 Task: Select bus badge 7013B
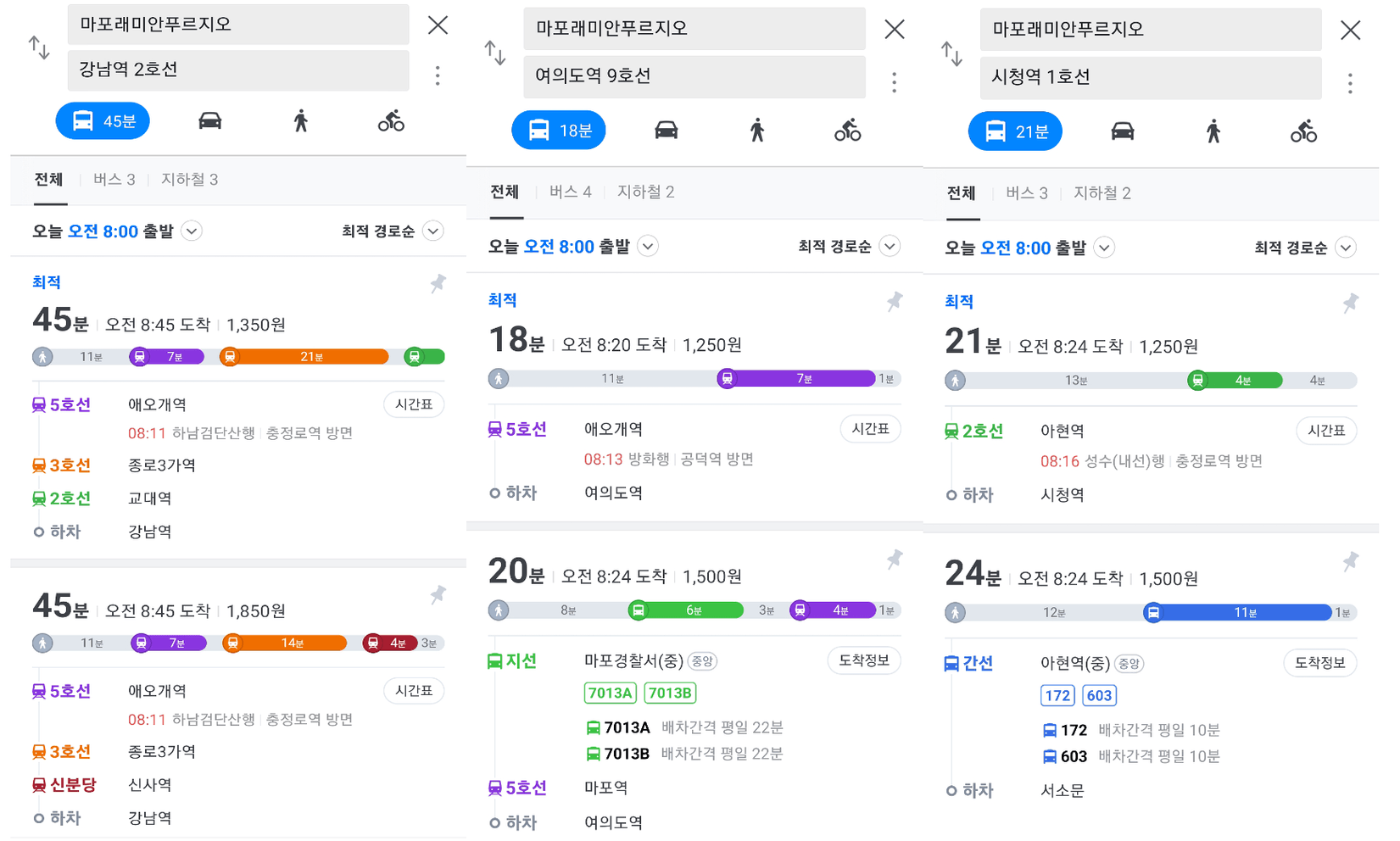pyautogui.click(x=671, y=693)
